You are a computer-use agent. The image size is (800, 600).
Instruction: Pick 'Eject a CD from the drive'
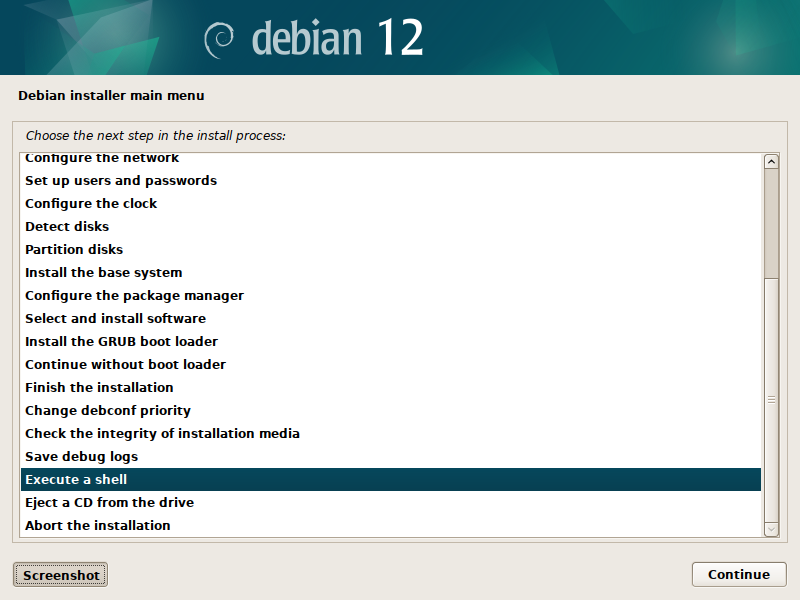coord(391,503)
